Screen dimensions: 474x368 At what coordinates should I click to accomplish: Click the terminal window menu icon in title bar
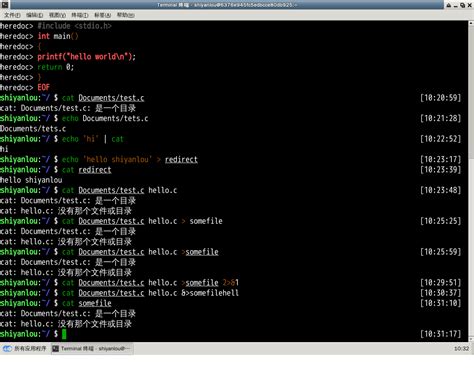coord(5,5)
